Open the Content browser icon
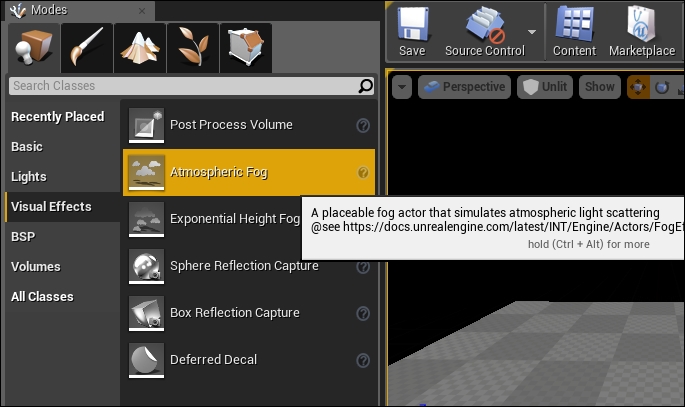 coord(574,31)
